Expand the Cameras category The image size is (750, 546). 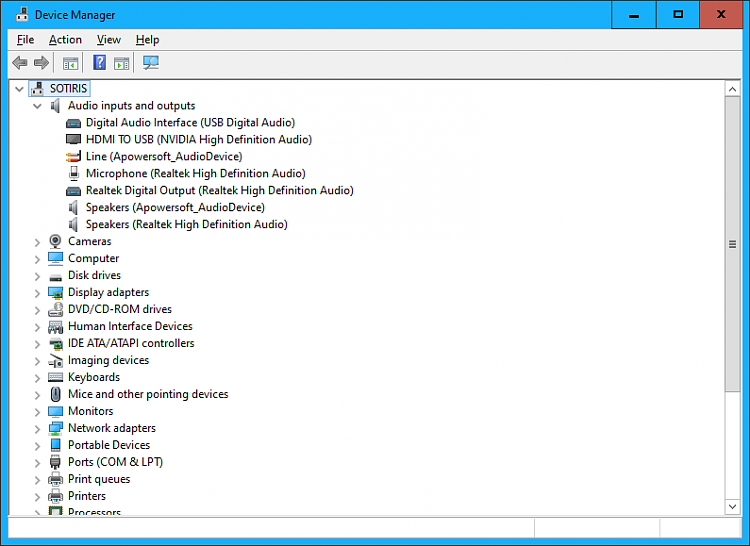pyautogui.click(x=37, y=242)
